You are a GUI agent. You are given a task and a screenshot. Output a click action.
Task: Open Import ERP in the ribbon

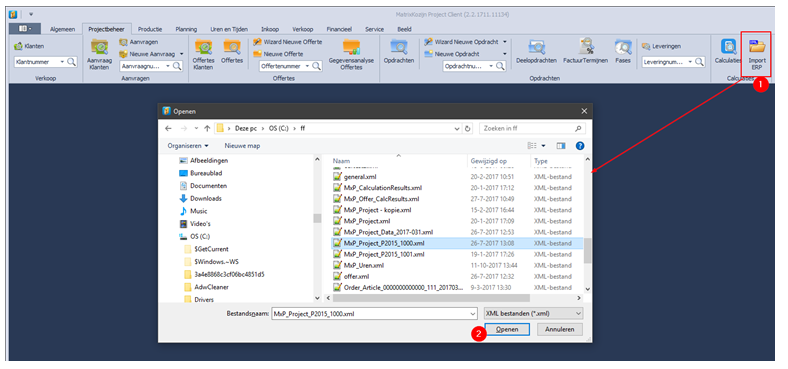tap(757, 54)
